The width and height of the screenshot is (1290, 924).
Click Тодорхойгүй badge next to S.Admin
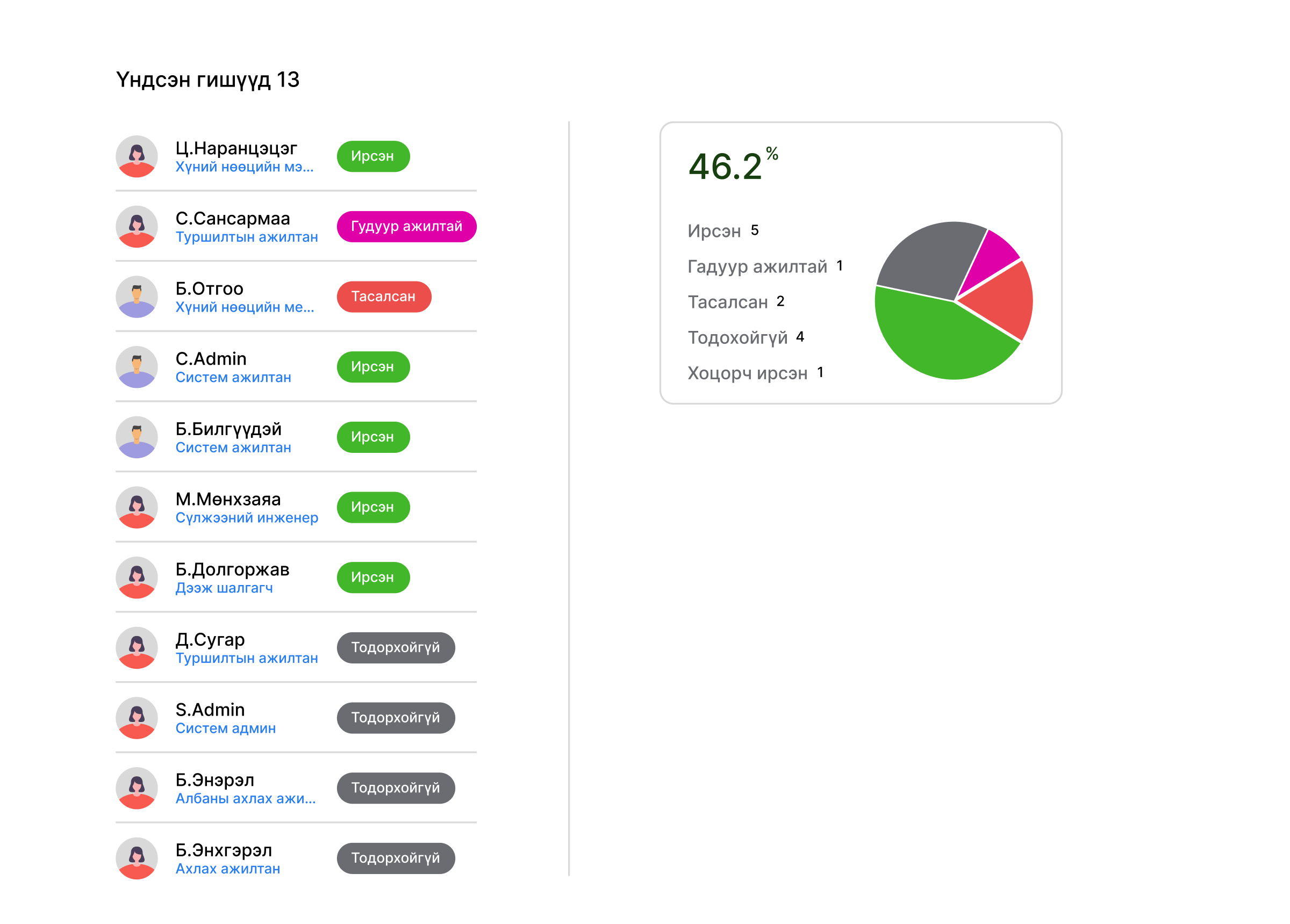395,718
